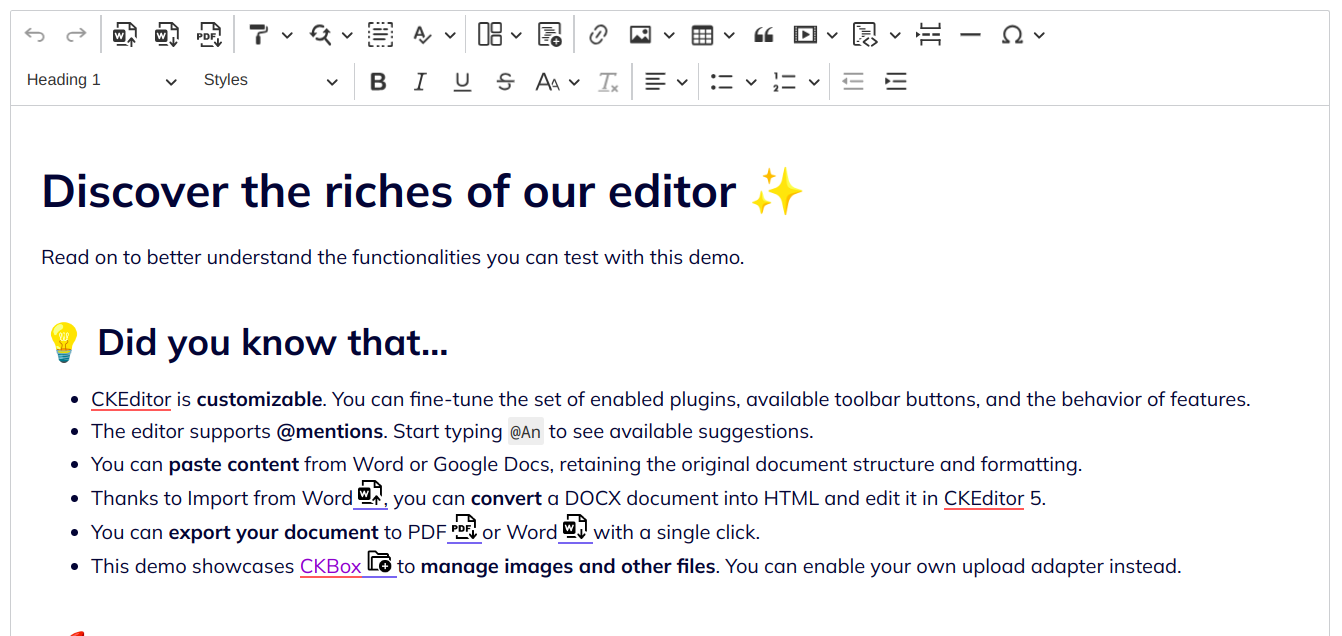Click the Redo arrow icon

pyautogui.click(x=76, y=35)
